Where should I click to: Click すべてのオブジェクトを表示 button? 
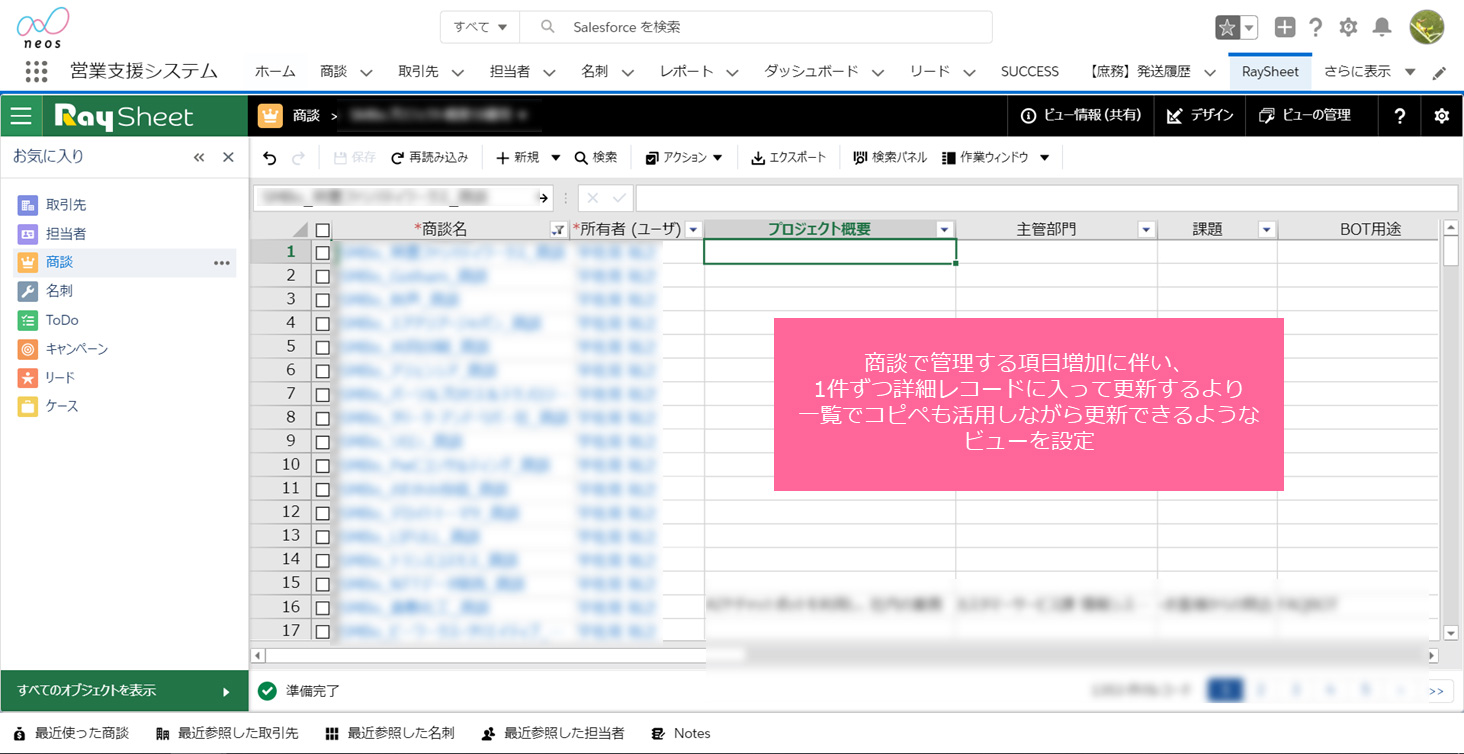[124, 691]
